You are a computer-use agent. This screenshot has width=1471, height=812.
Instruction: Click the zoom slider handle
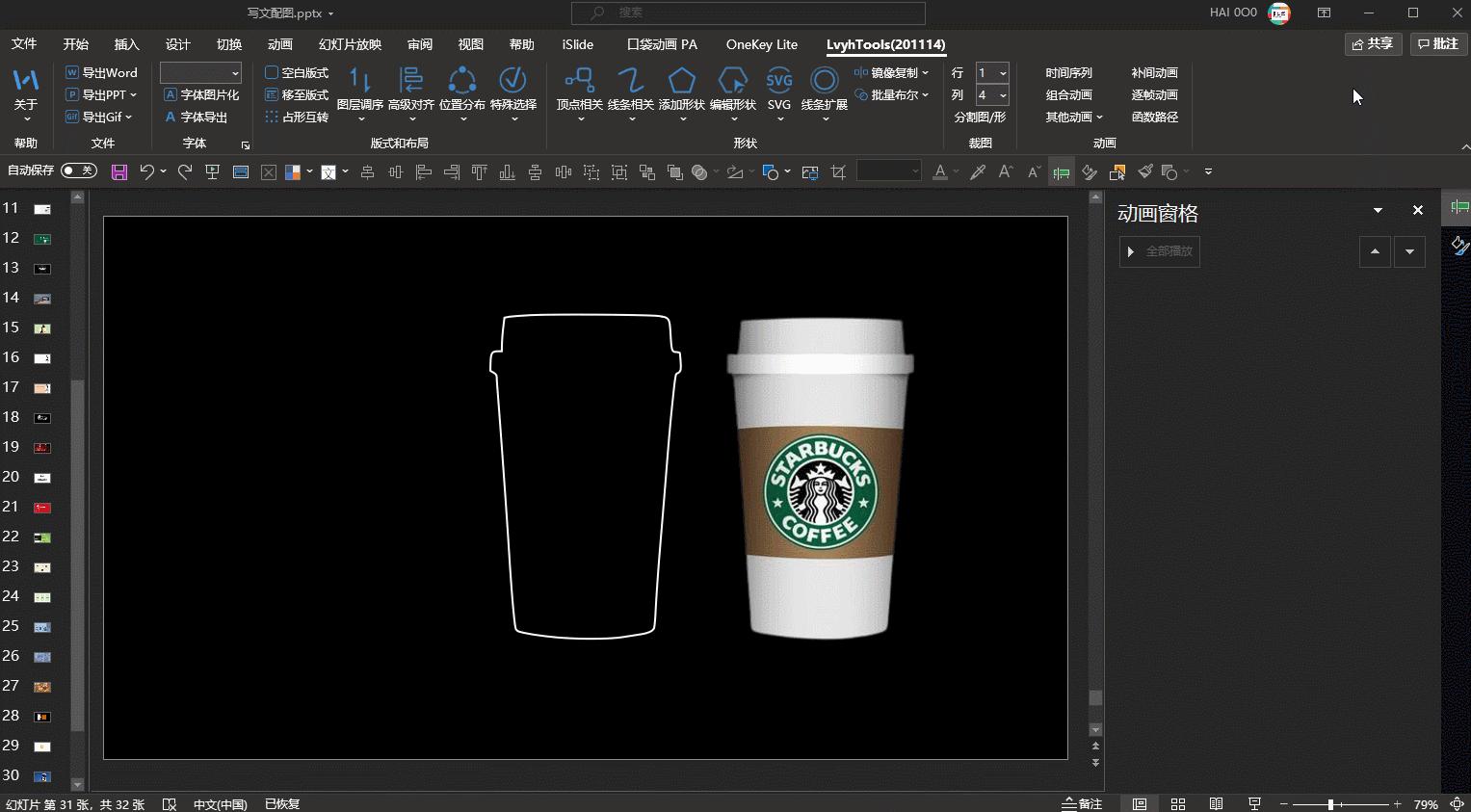(1330, 804)
